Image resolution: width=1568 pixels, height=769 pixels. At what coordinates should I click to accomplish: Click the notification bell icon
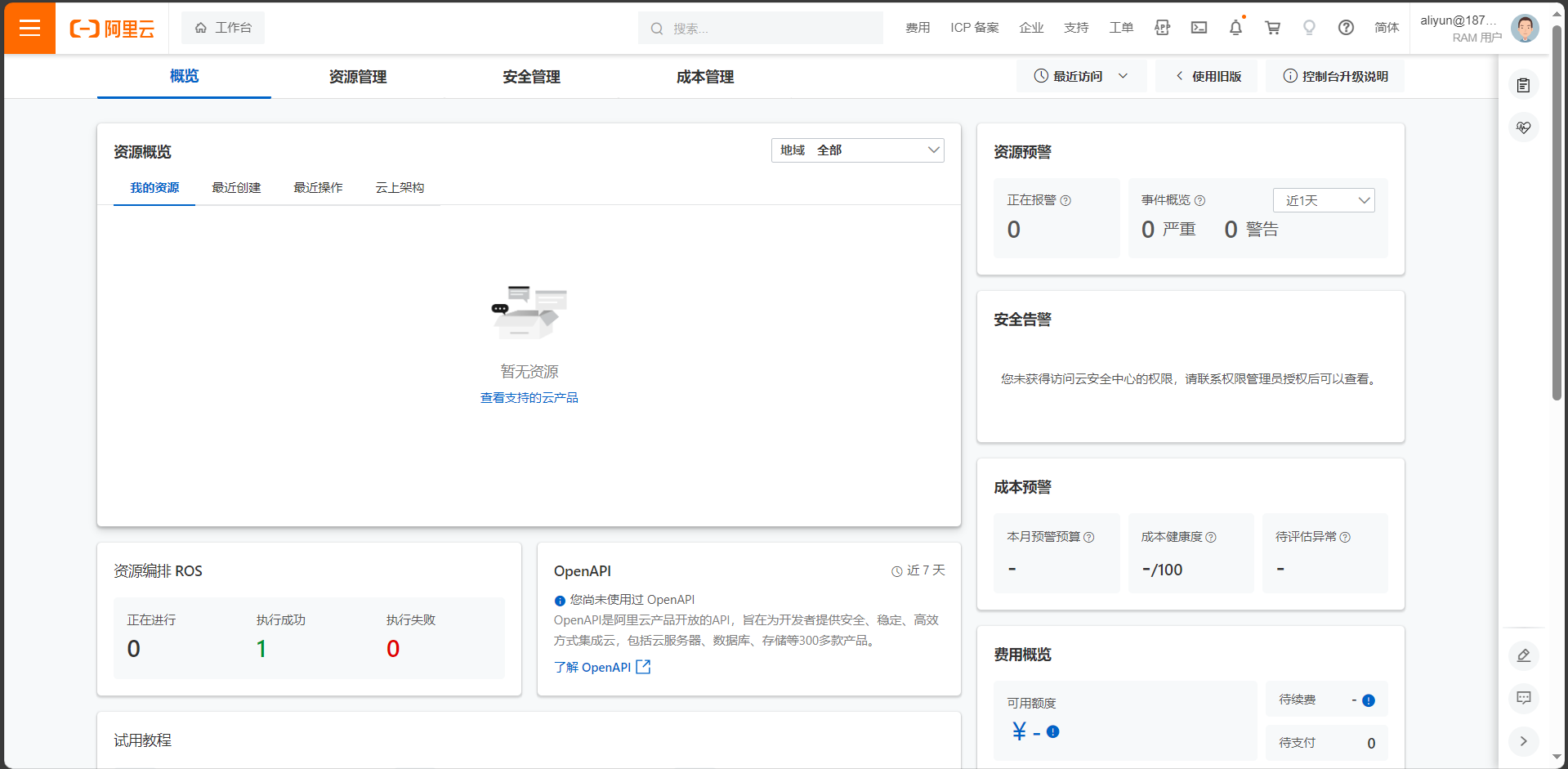pyautogui.click(x=1235, y=28)
